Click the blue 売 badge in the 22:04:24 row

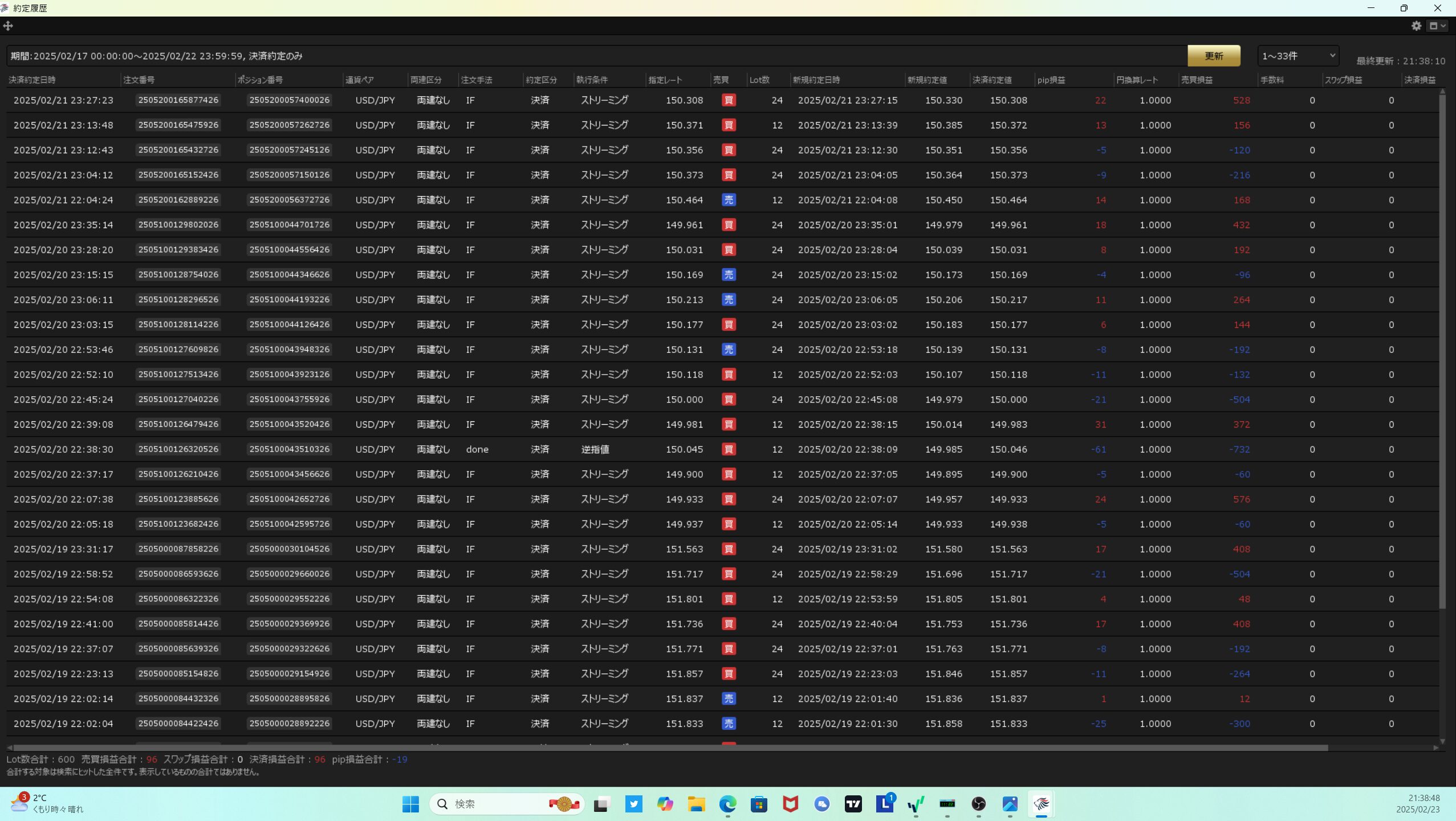[x=729, y=200]
